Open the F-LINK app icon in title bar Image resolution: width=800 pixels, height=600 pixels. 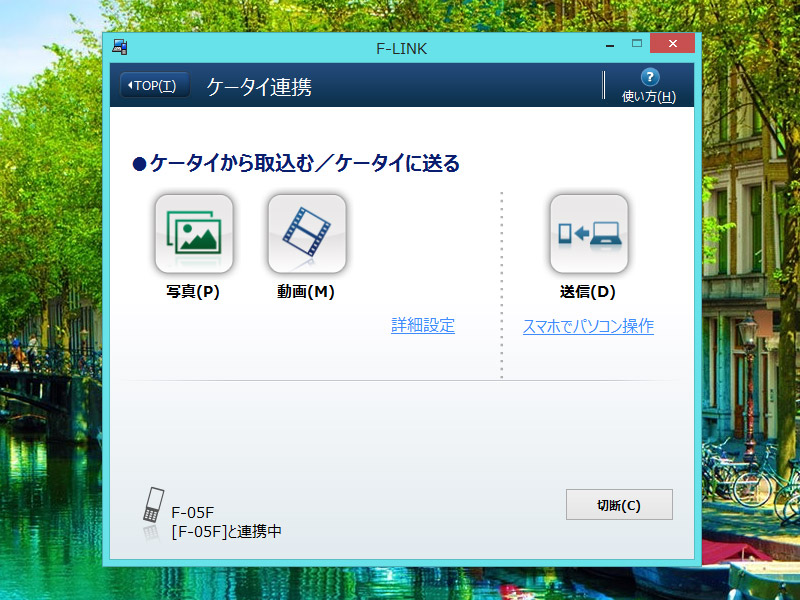pos(119,46)
